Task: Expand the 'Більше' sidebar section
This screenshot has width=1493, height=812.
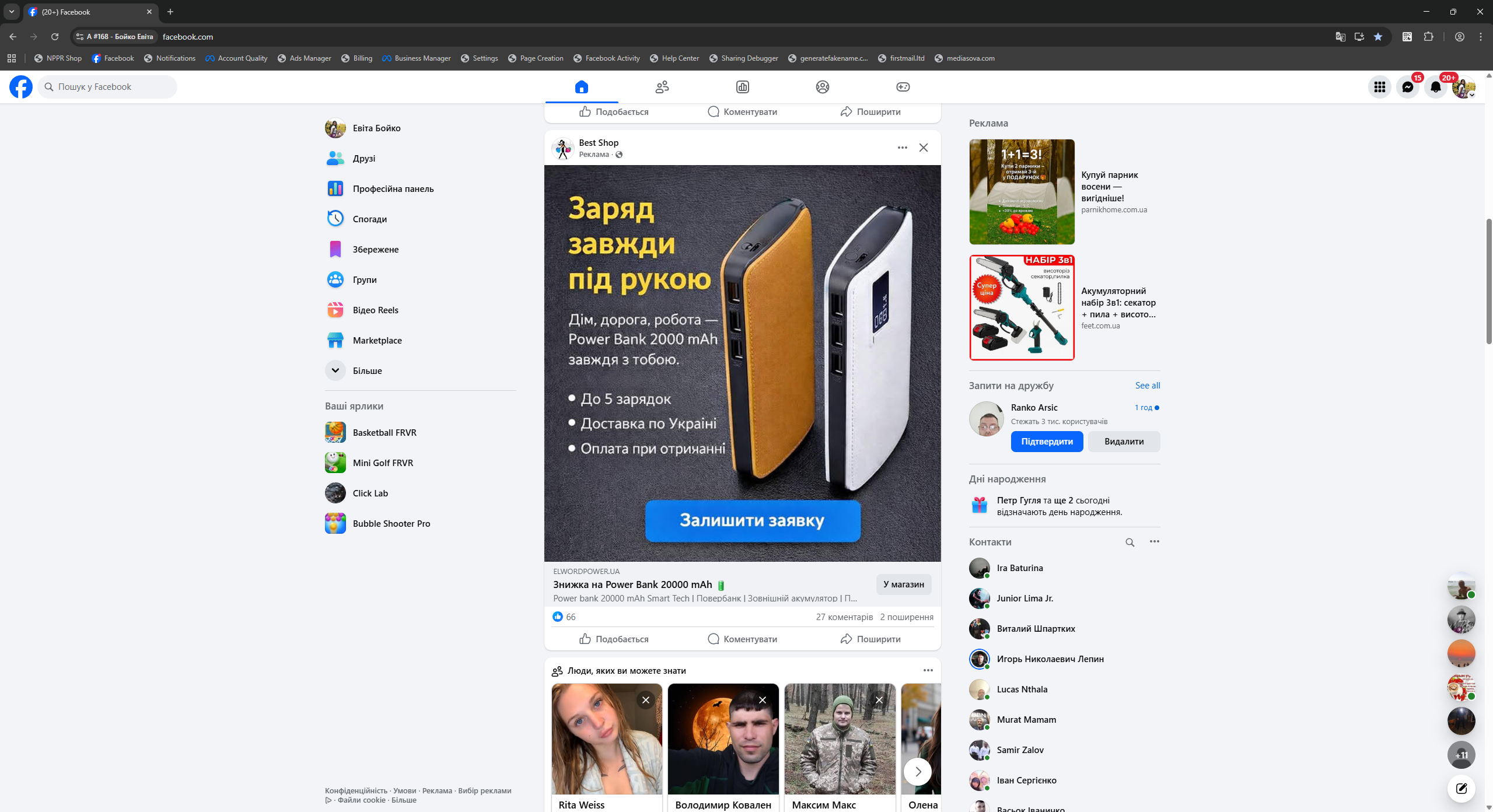Action: [367, 370]
